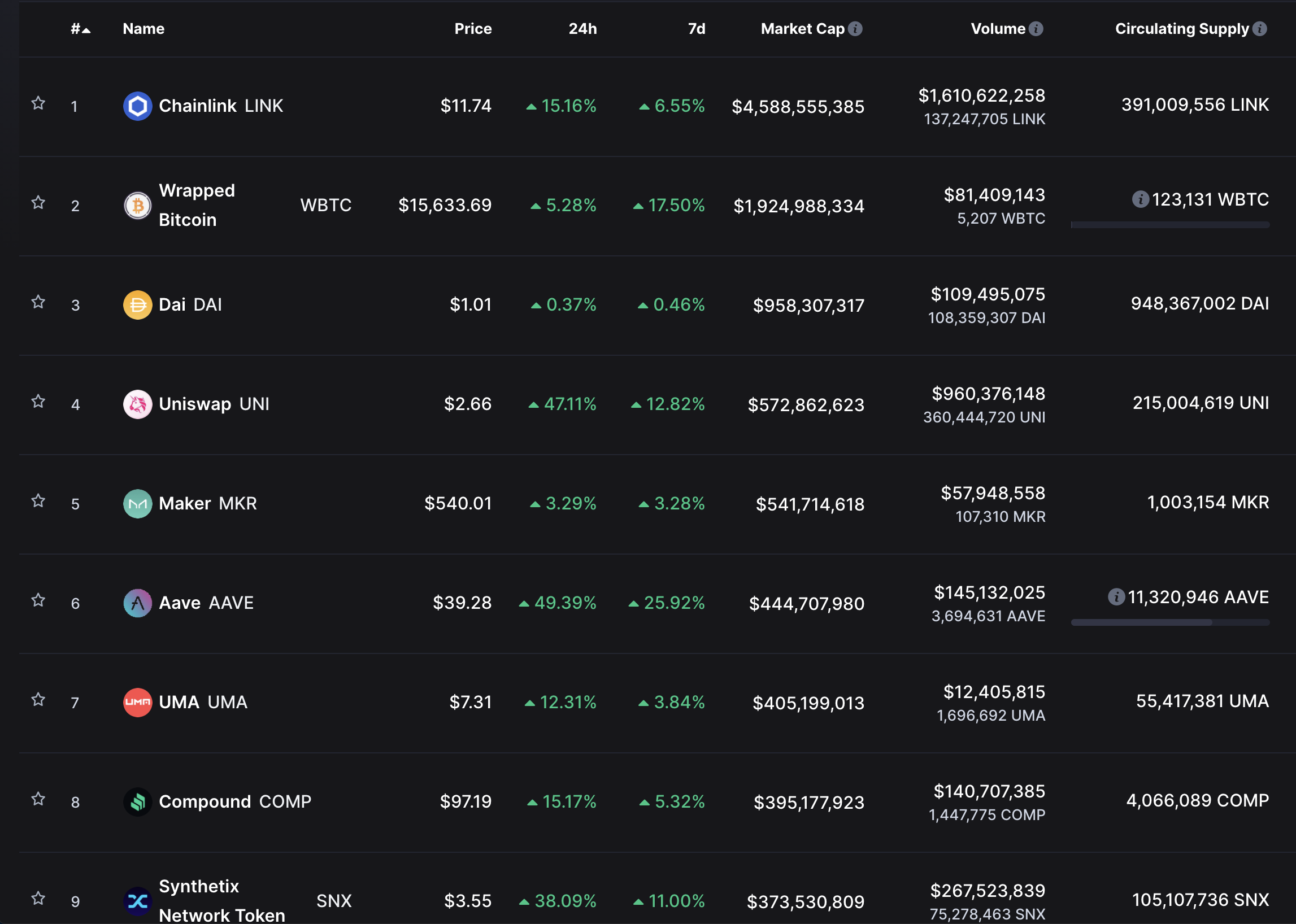Image resolution: width=1296 pixels, height=924 pixels.
Task: Click Compound price $97.19
Action: click(466, 801)
